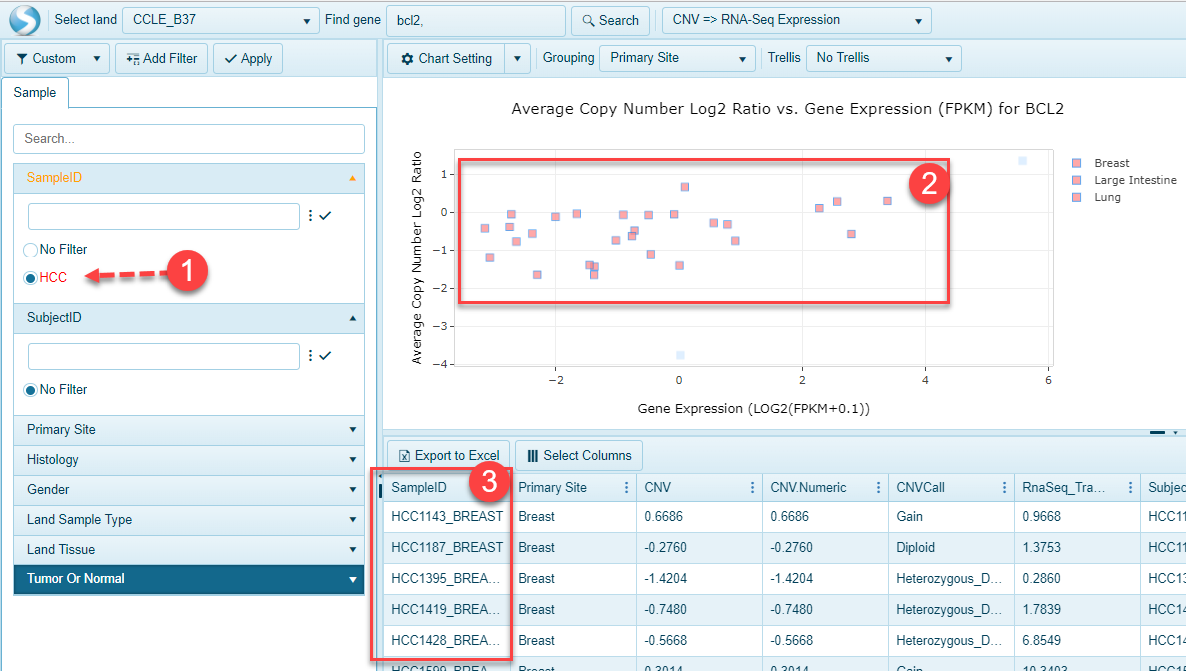The height and width of the screenshot is (671, 1186).
Task: Select No Filter radio under SampleID
Action: [29, 249]
